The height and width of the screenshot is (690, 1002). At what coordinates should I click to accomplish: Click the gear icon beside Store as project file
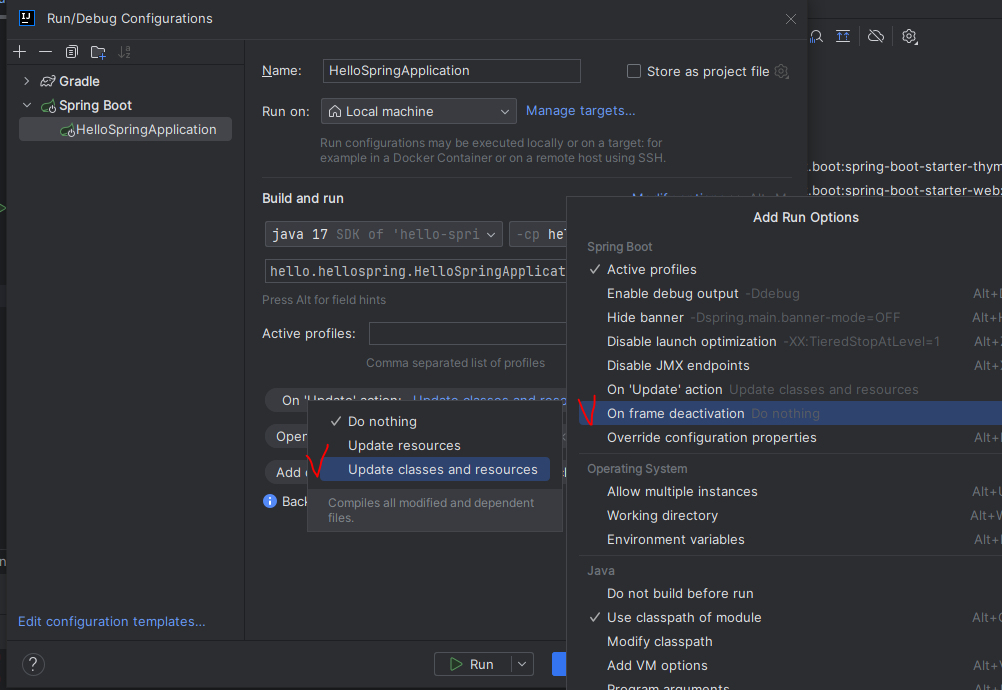782,72
